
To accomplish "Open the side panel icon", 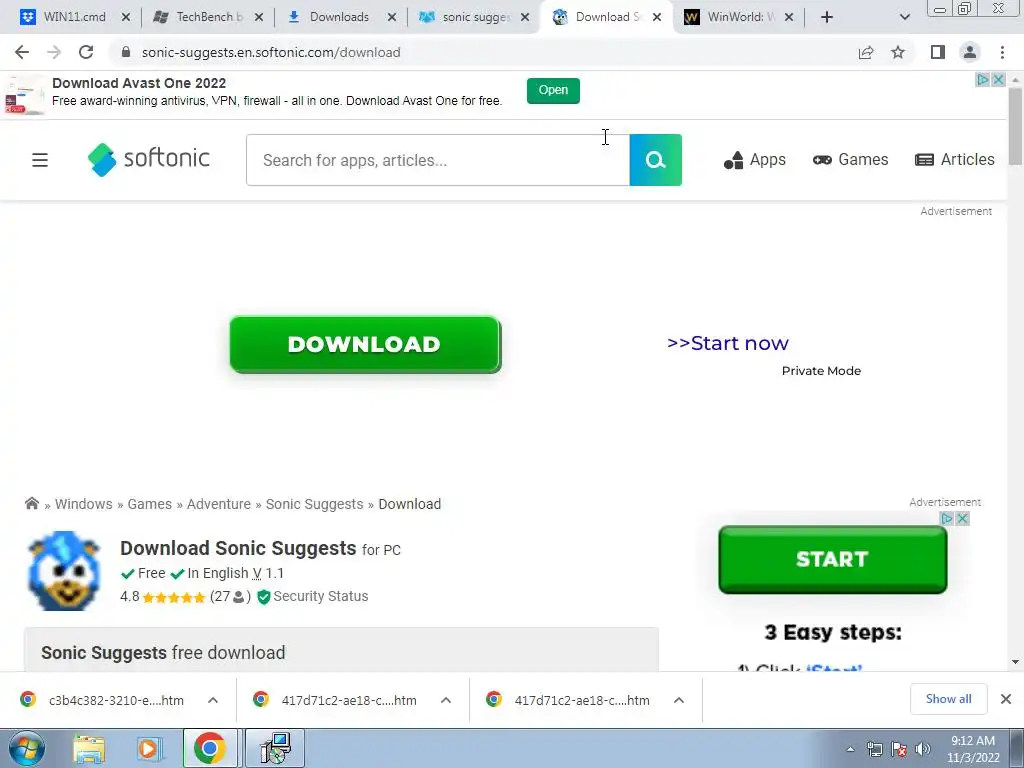I will (938, 52).
